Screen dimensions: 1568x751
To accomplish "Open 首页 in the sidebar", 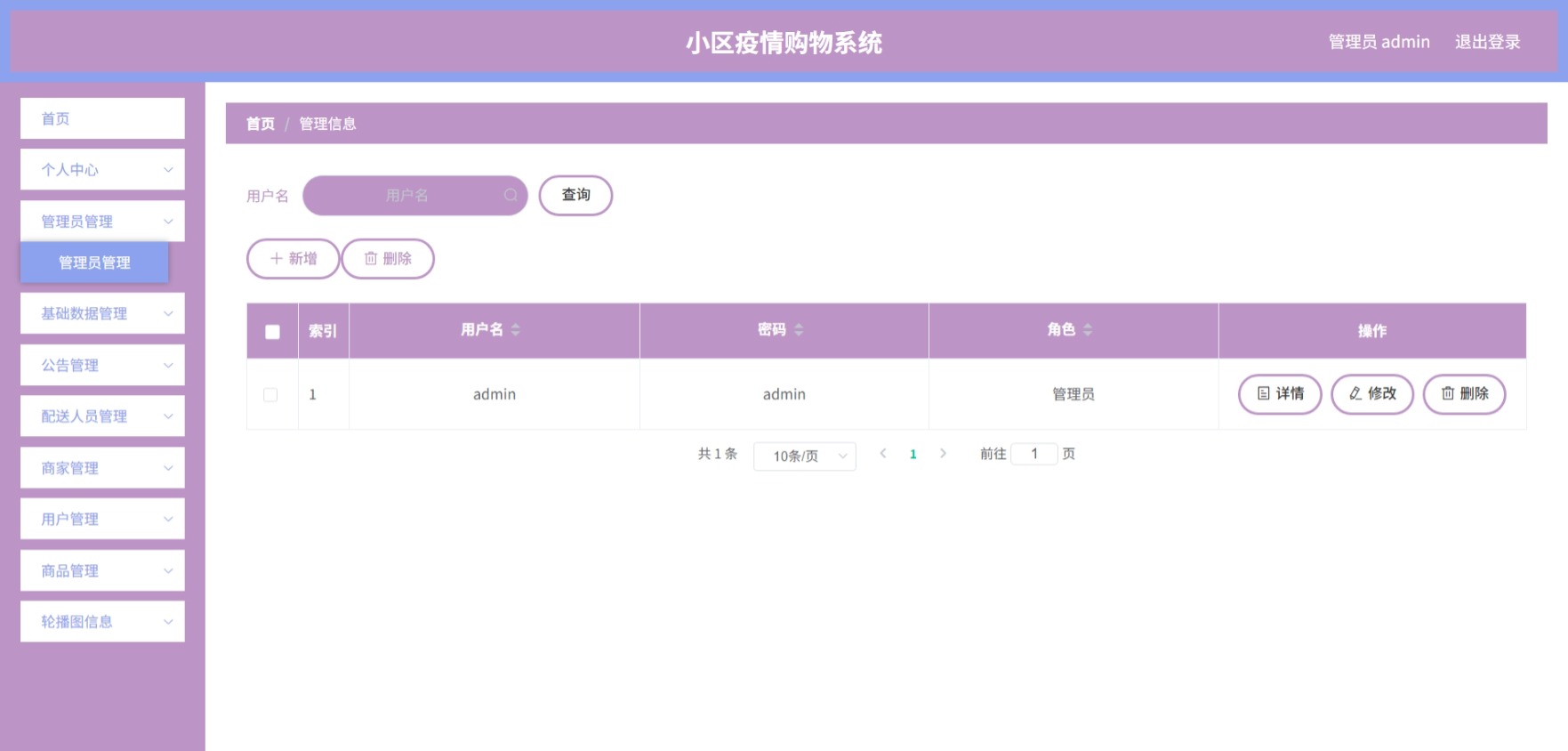I will pyautogui.click(x=102, y=118).
